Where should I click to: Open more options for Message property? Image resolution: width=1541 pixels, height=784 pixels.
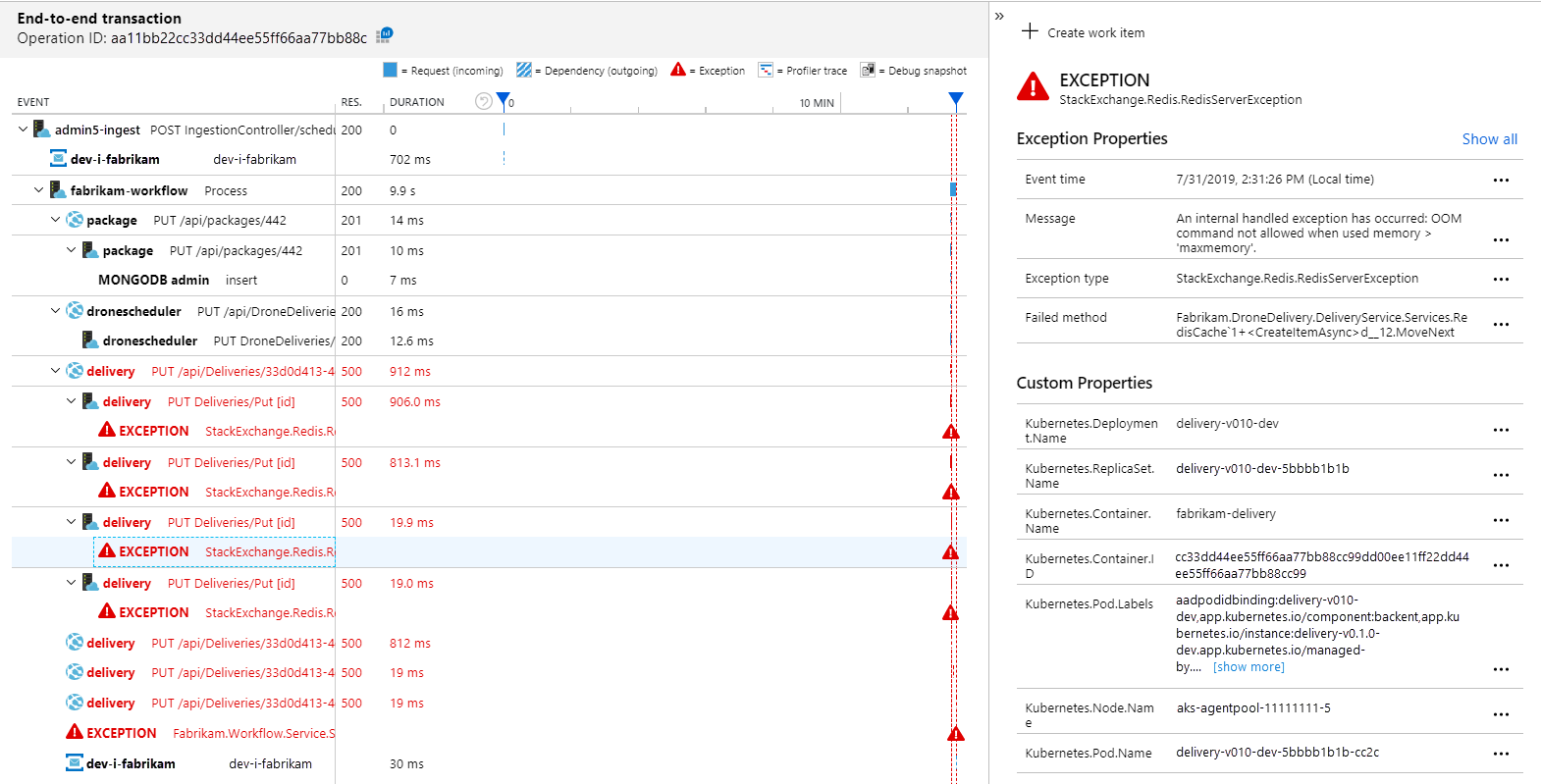coord(1501,240)
